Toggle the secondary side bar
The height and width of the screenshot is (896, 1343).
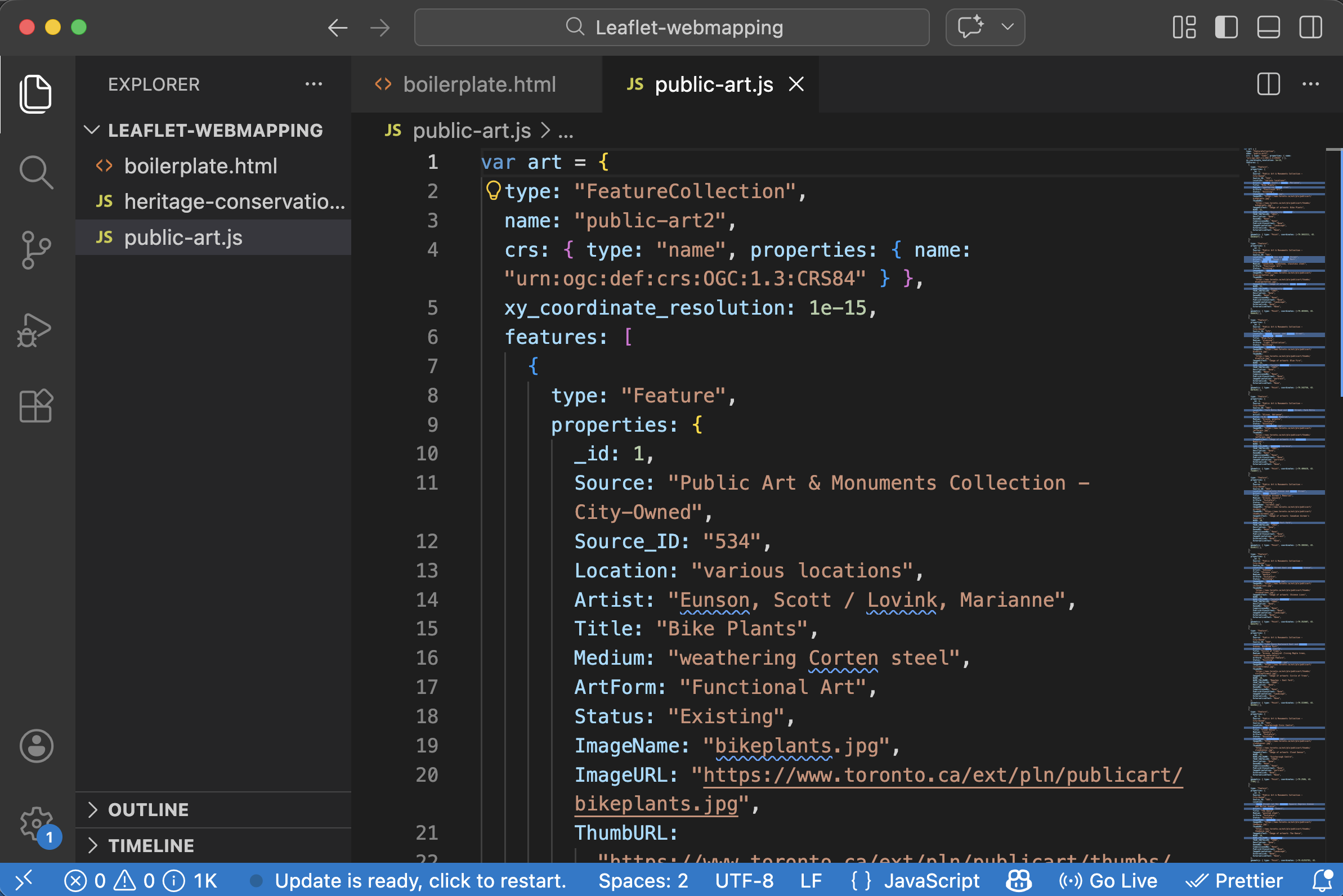[x=1310, y=28]
